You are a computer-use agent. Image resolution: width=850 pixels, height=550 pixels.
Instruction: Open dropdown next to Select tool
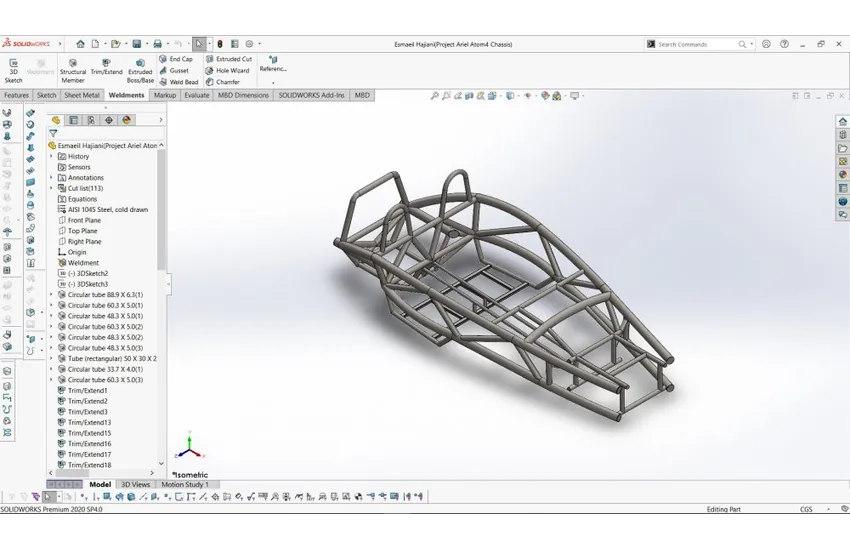pos(209,44)
